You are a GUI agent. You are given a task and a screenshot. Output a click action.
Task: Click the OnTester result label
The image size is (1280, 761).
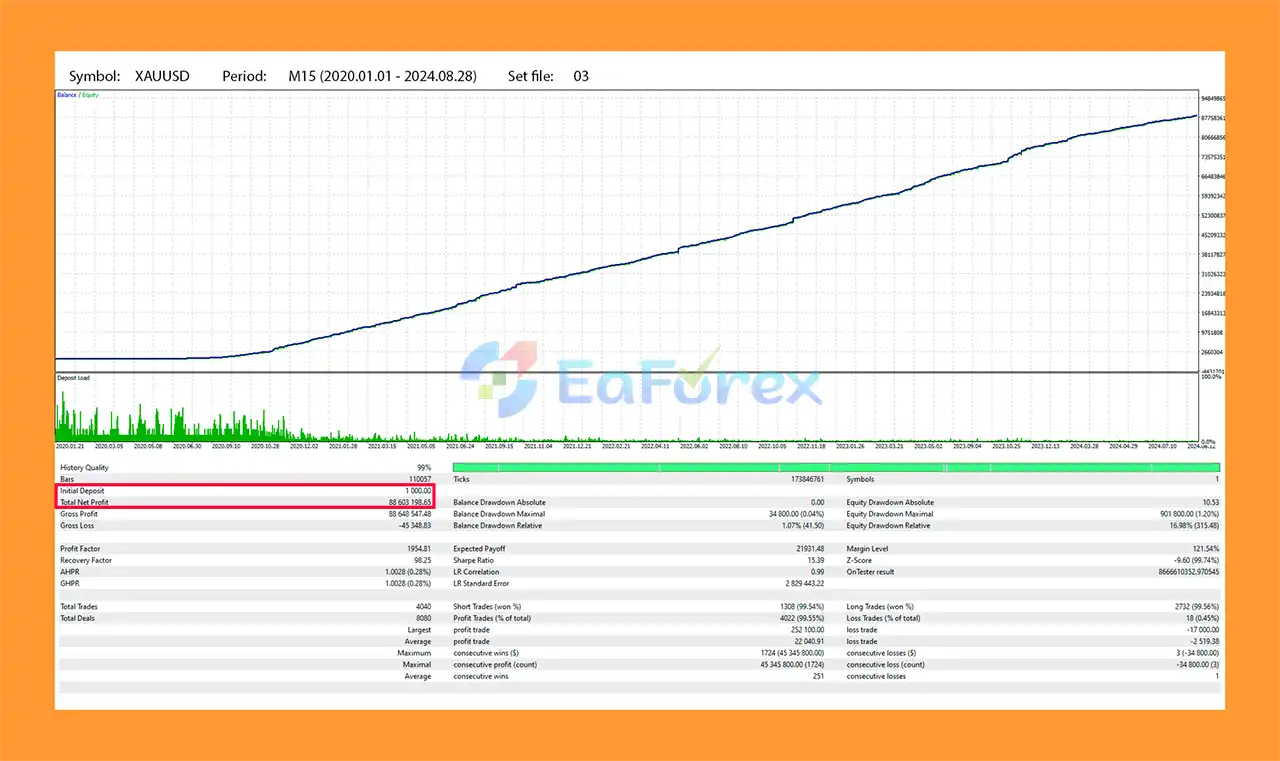(x=872, y=572)
